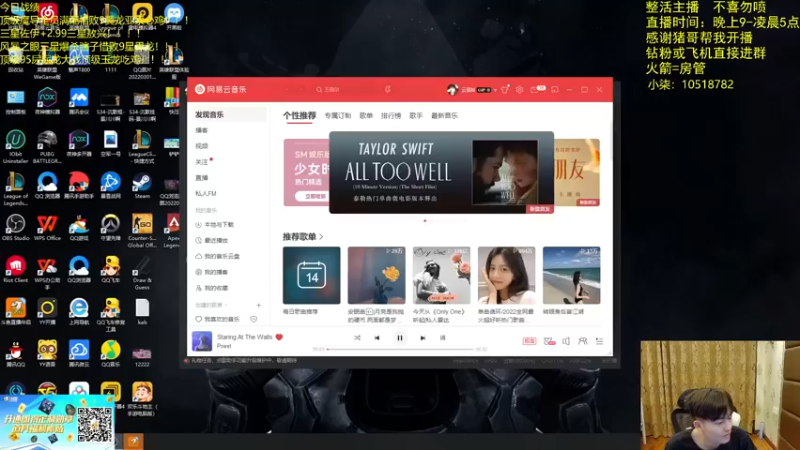Open PUBG BATTLEGROUNDS desktop shortcut
Screen dimensions: 800x450
(47, 147)
